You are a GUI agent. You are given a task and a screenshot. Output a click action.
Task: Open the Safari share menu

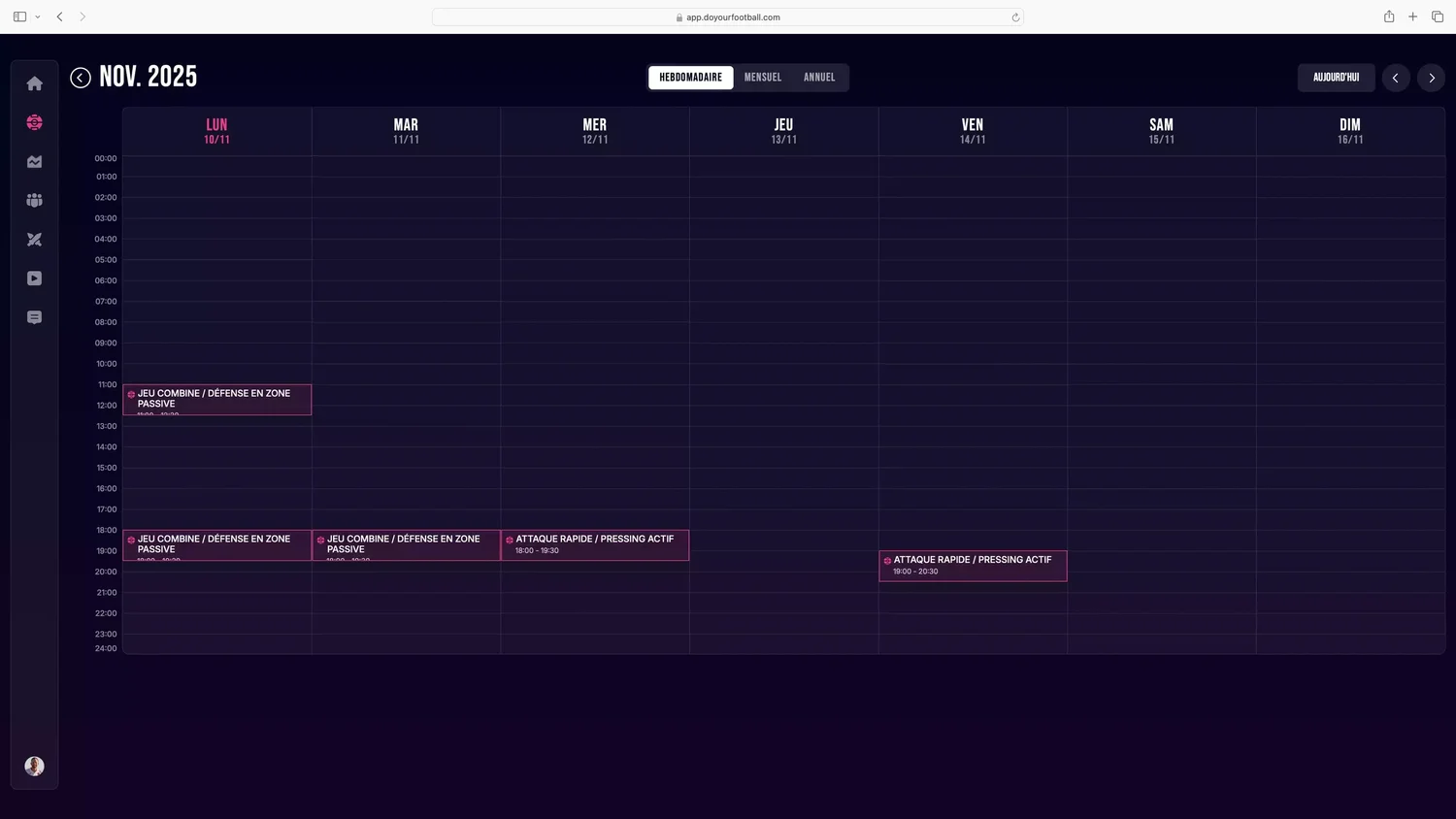coord(1389,16)
